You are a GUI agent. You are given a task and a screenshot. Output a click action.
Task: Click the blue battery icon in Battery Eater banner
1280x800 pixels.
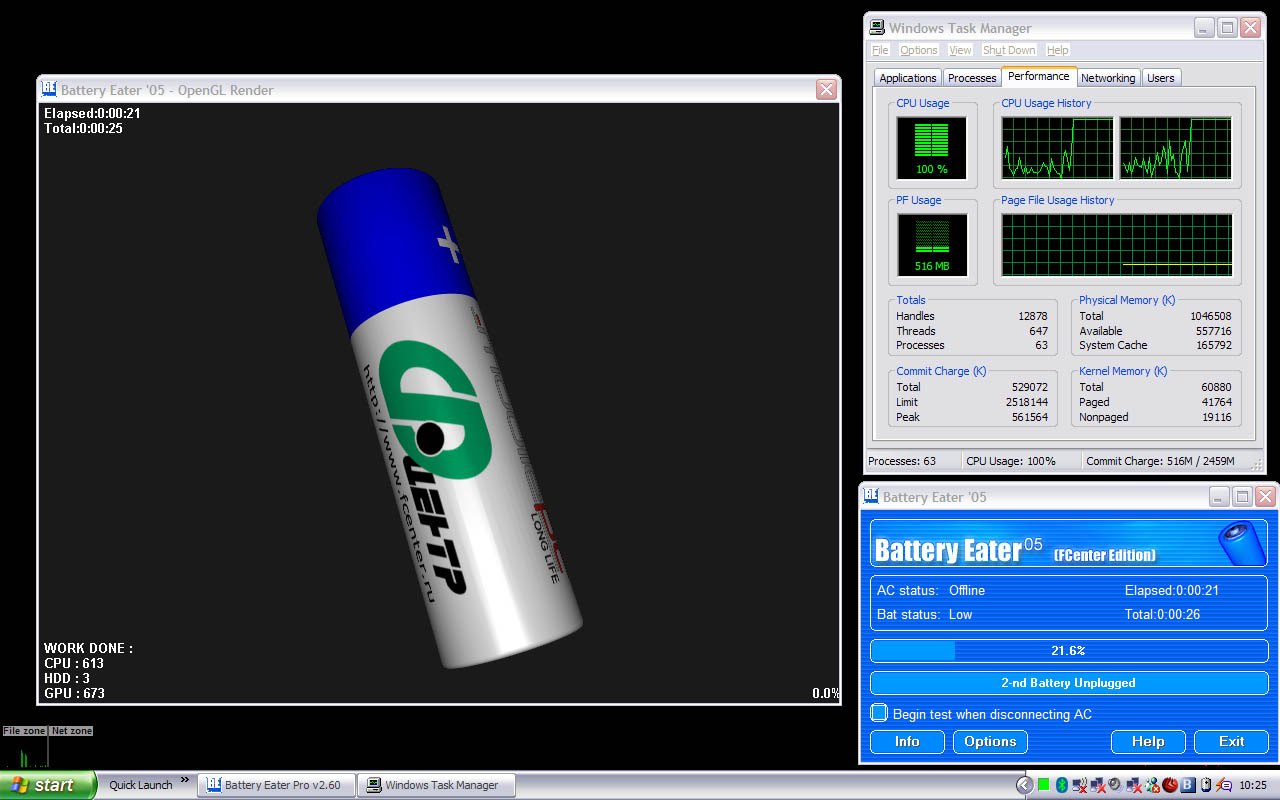pyautogui.click(x=1240, y=543)
